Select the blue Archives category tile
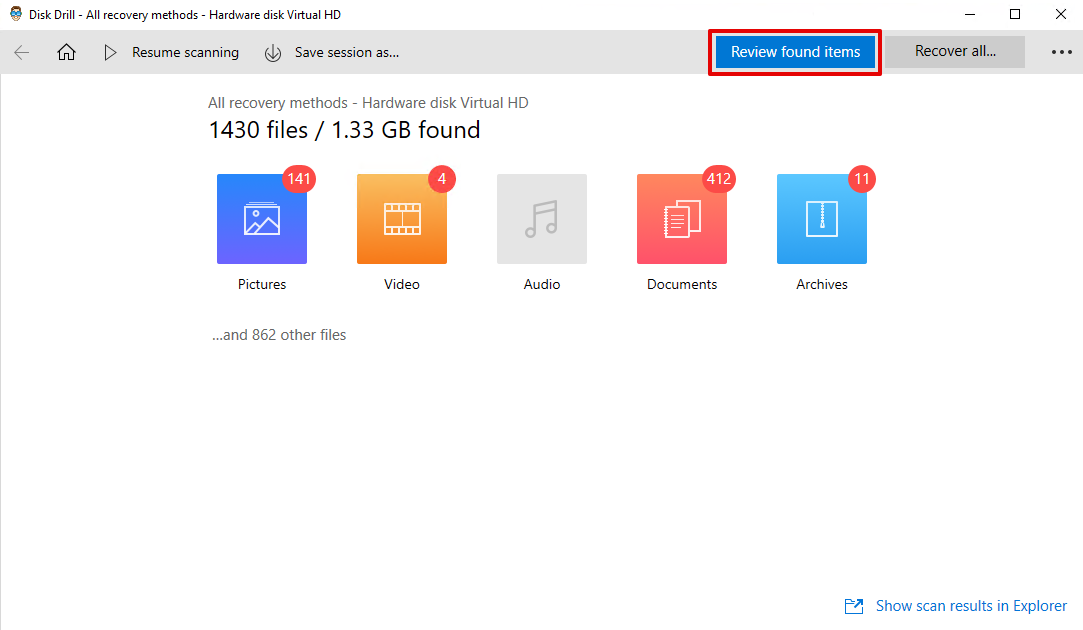The height and width of the screenshot is (630, 1083). click(x=822, y=219)
